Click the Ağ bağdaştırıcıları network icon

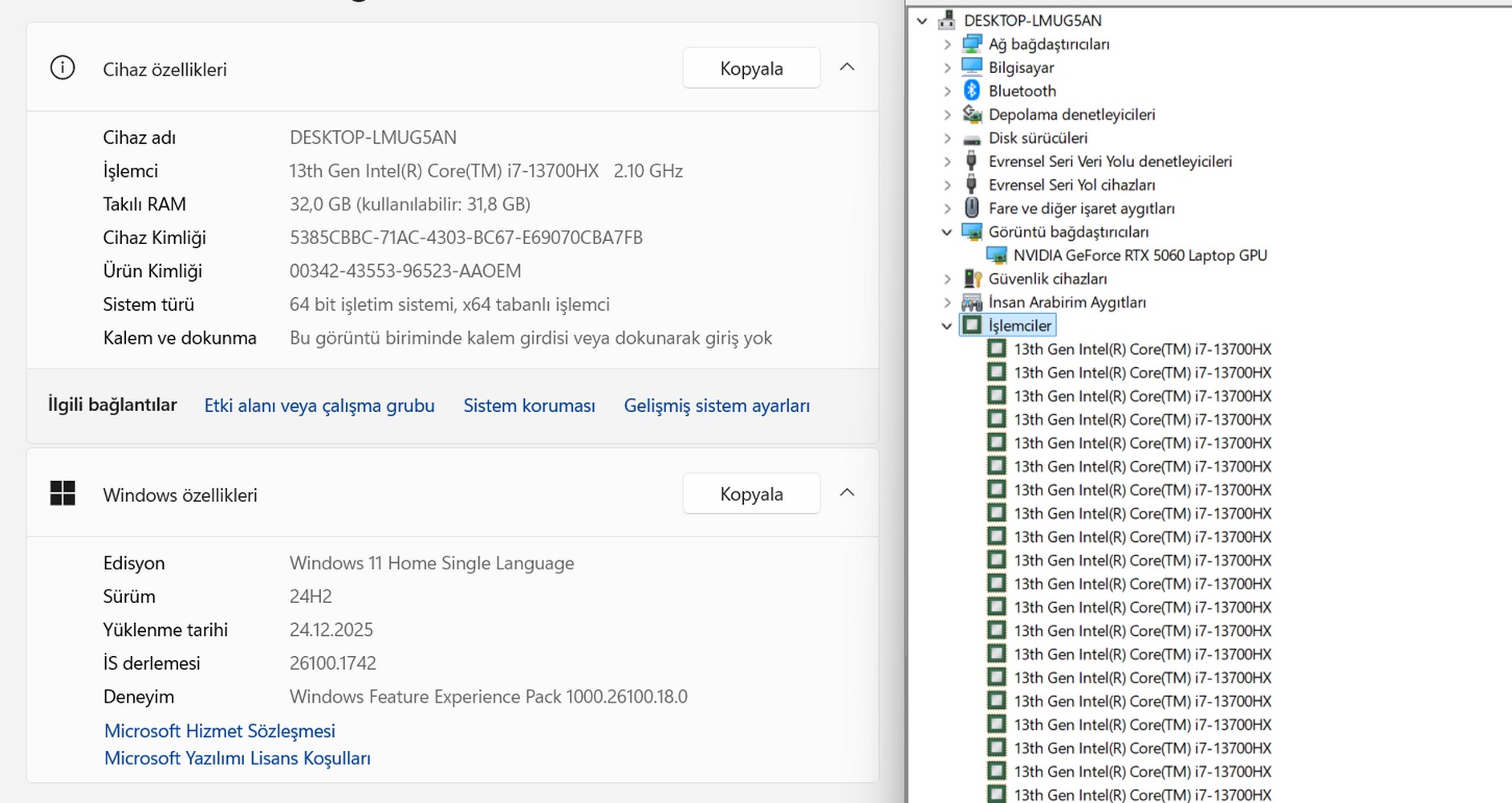(x=972, y=44)
